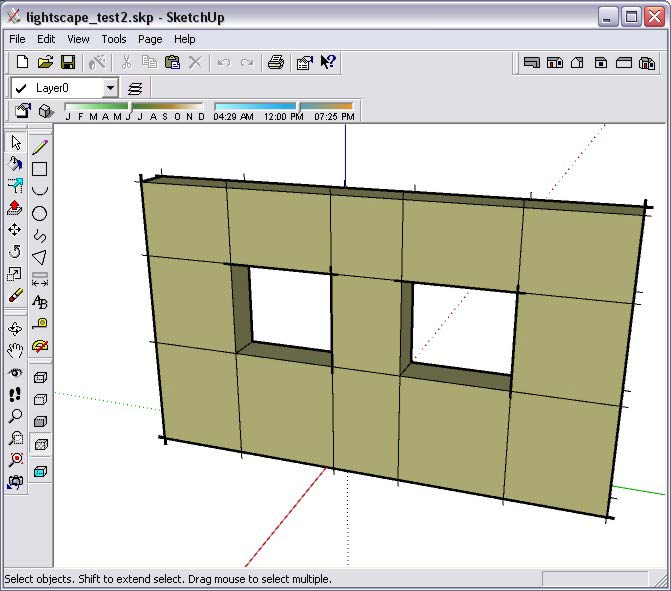The width and height of the screenshot is (671, 591).
Task: Choose the Move tool with four arrows
Action: click(15, 230)
